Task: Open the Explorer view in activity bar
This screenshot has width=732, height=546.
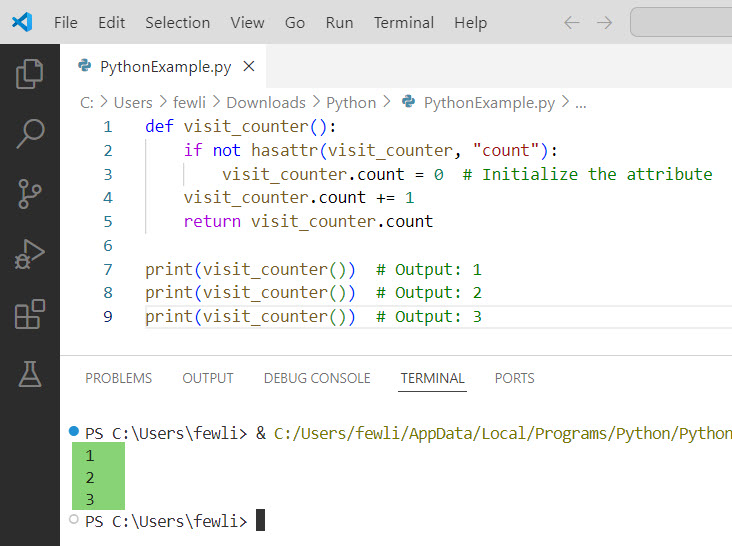Action: pyautogui.click(x=30, y=74)
